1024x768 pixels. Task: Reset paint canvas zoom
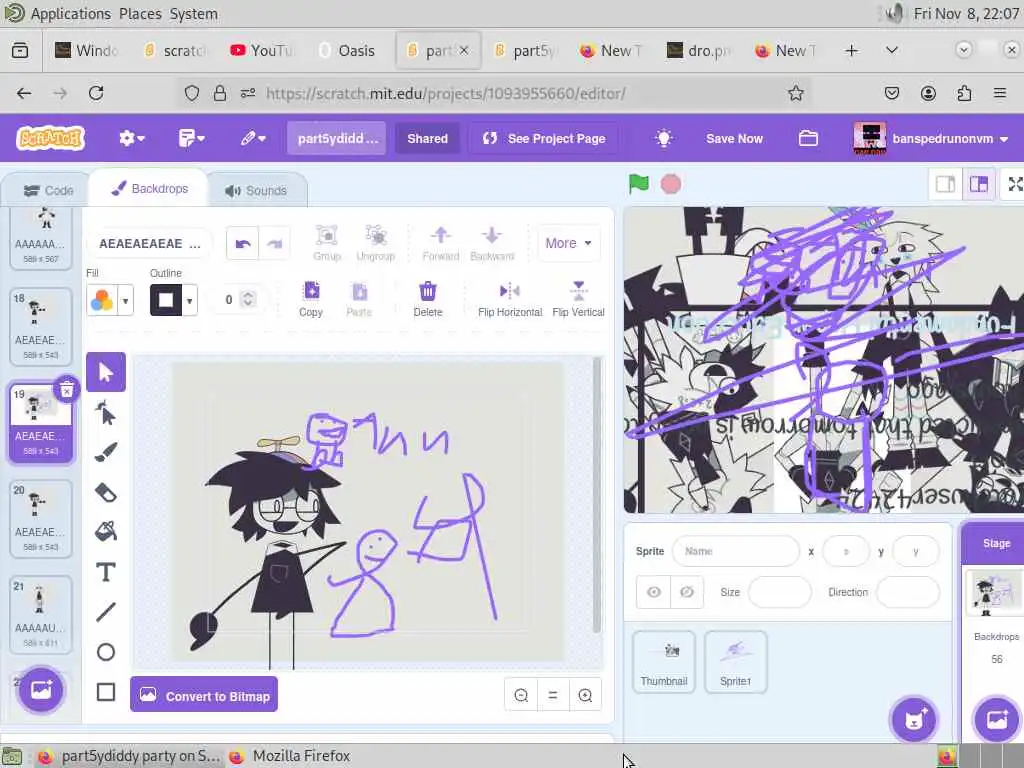pos(553,696)
